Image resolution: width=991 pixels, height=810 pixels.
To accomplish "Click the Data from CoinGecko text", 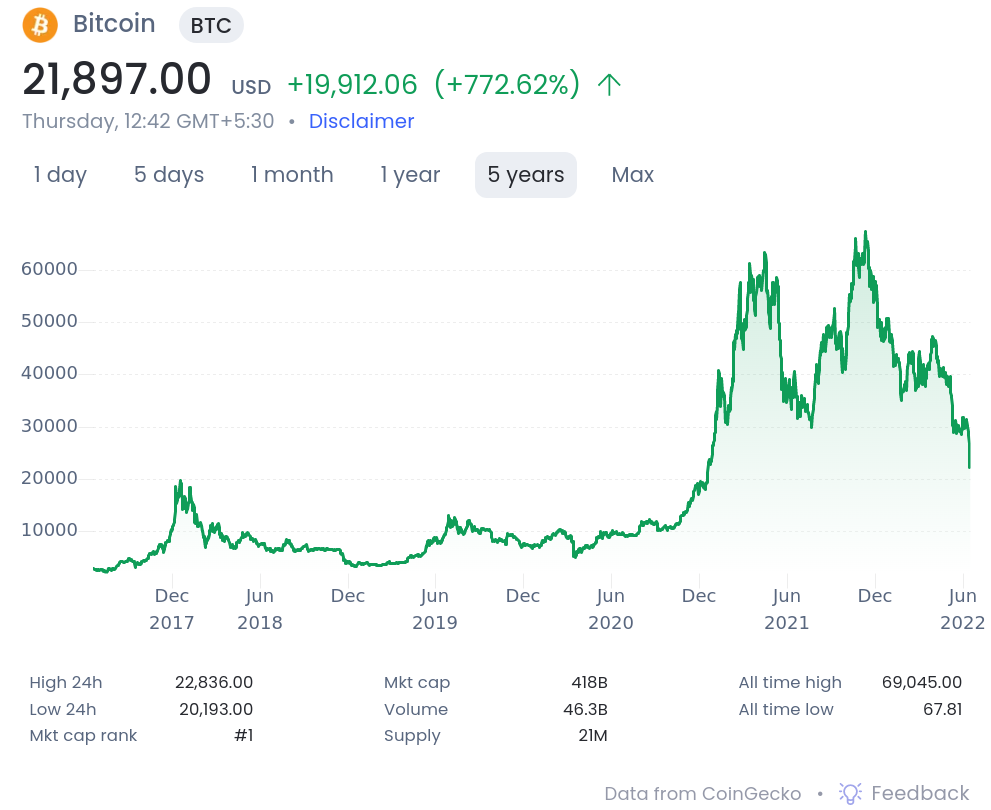I will [x=703, y=794].
